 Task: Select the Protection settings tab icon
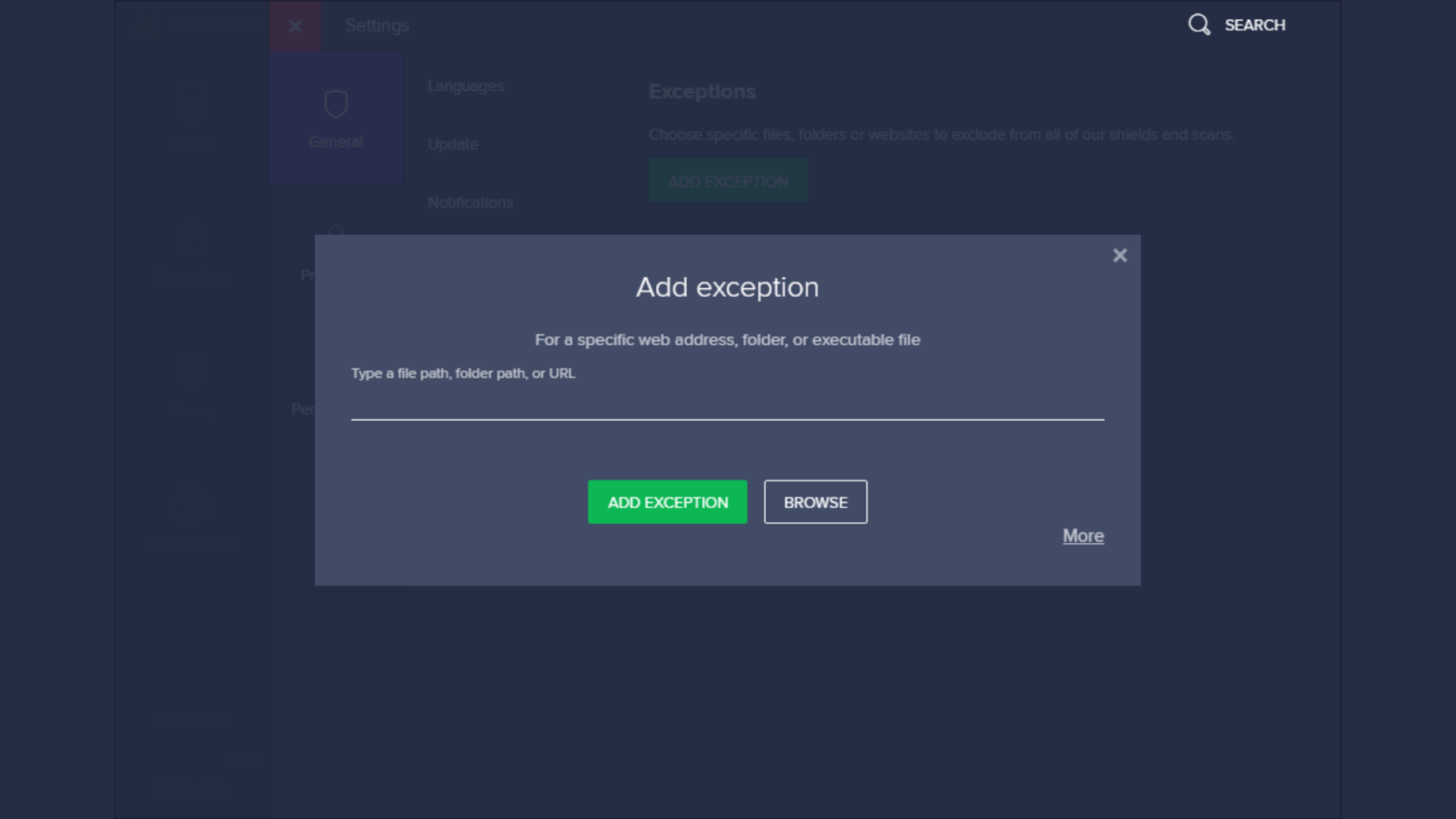point(336,231)
